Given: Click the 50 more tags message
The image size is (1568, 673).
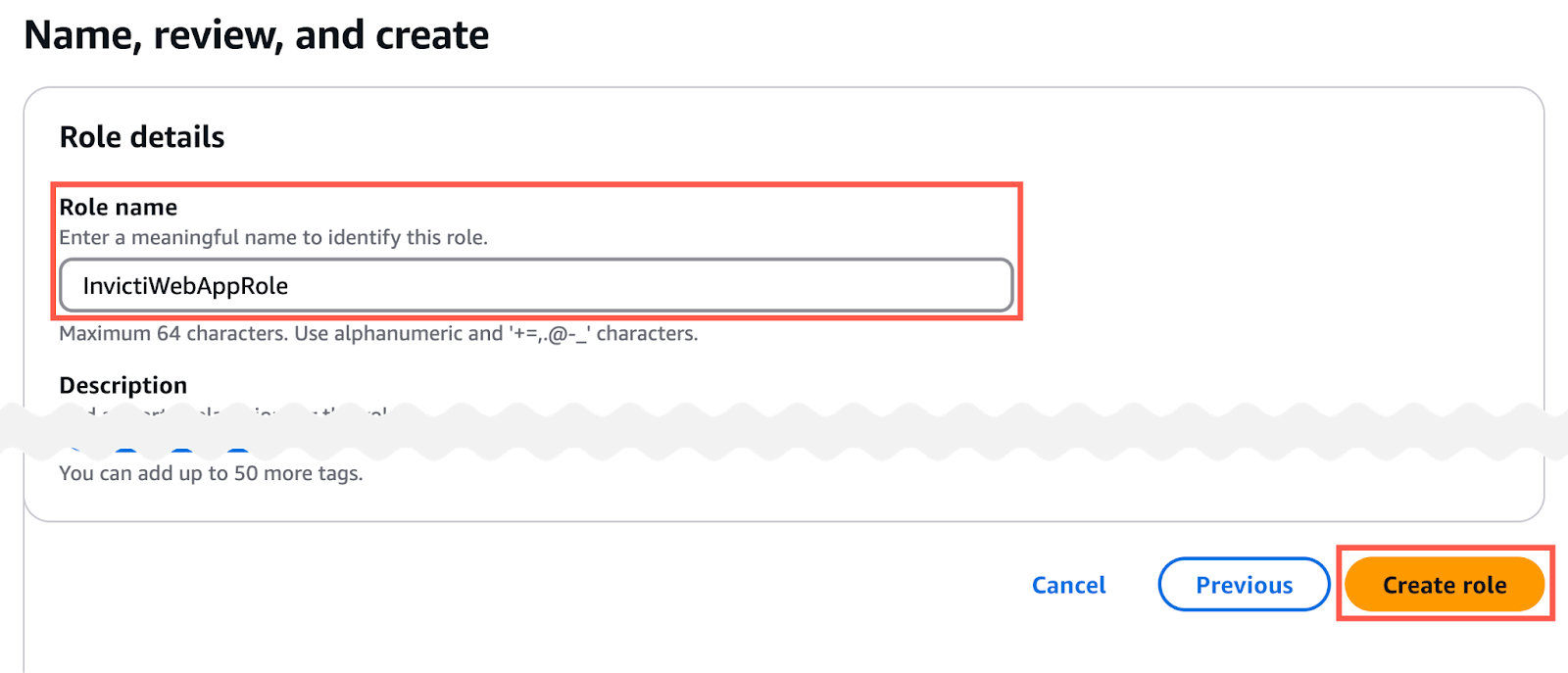Looking at the screenshot, I should pyautogui.click(x=211, y=472).
